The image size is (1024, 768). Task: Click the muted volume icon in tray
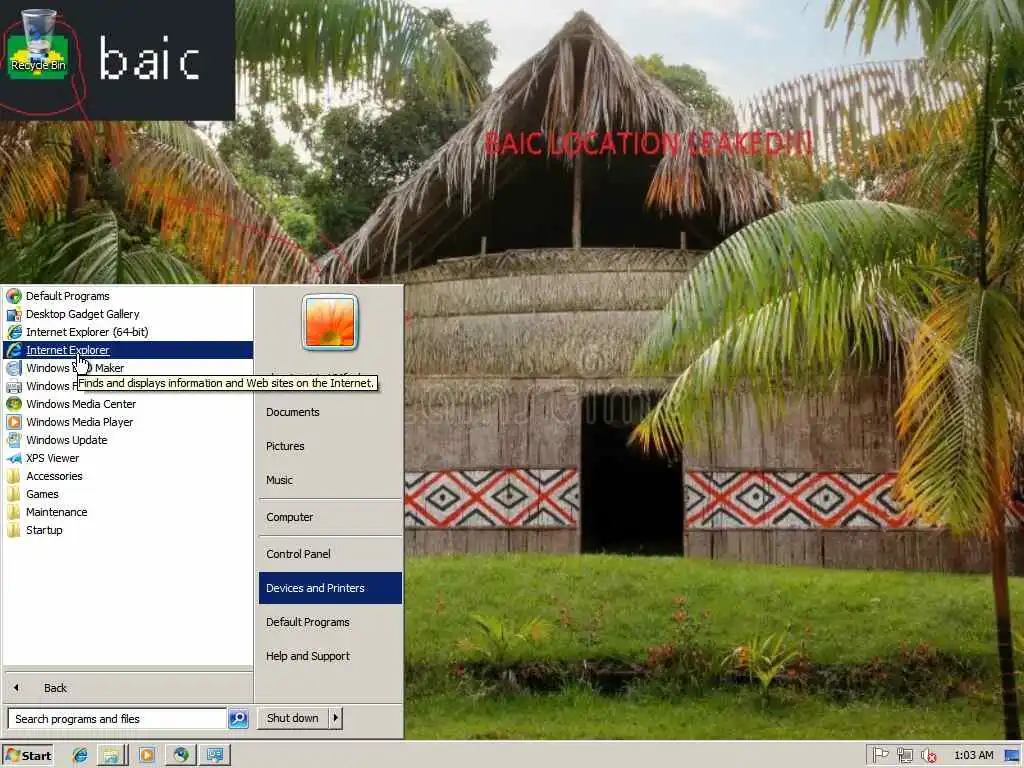(x=928, y=756)
